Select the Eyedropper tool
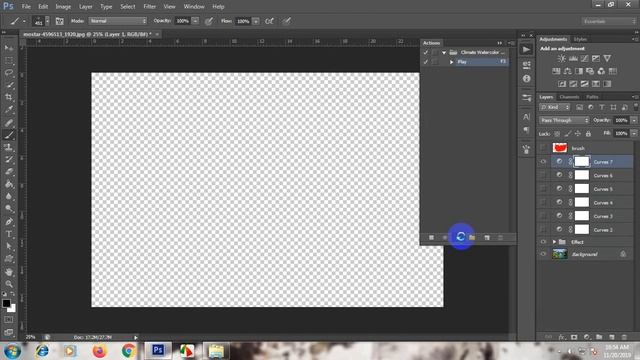The width and height of the screenshot is (640, 360). 9,109
